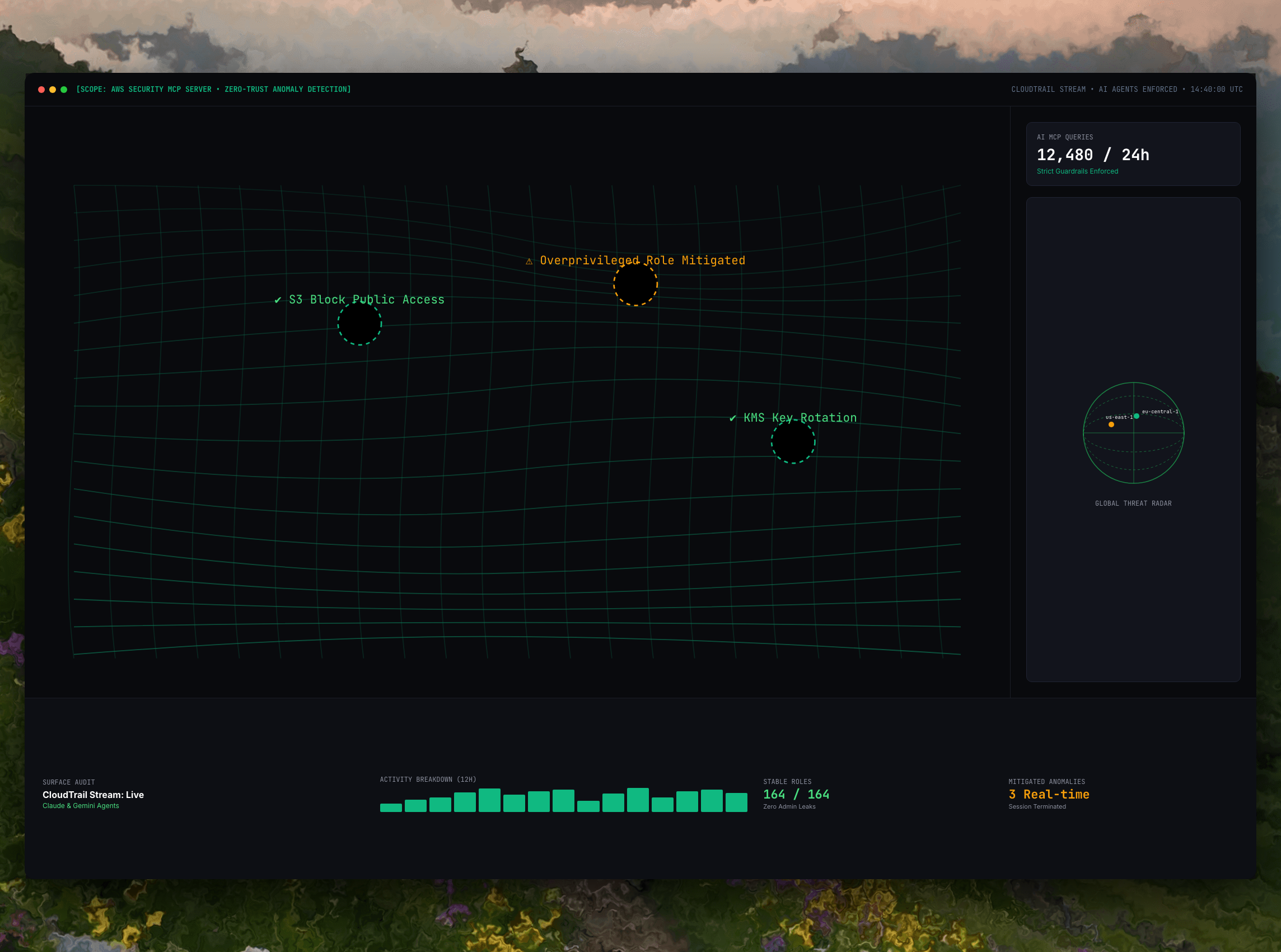Screen dimensions: 1281x952
Task: Click the 'Overprivileged Role Mitigated' label
Action: tap(642, 260)
